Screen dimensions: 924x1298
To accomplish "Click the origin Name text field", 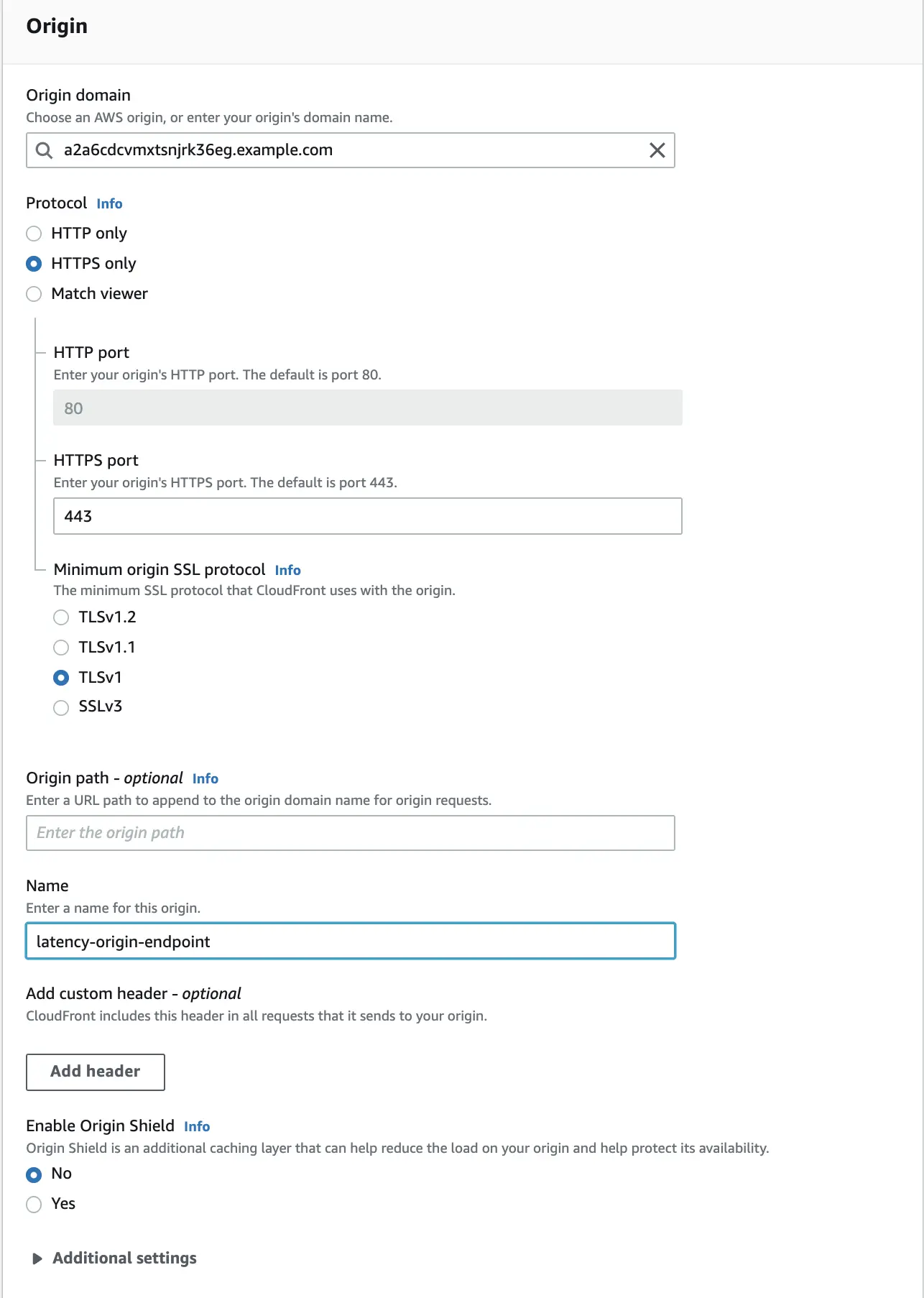I will click(350, 942).
